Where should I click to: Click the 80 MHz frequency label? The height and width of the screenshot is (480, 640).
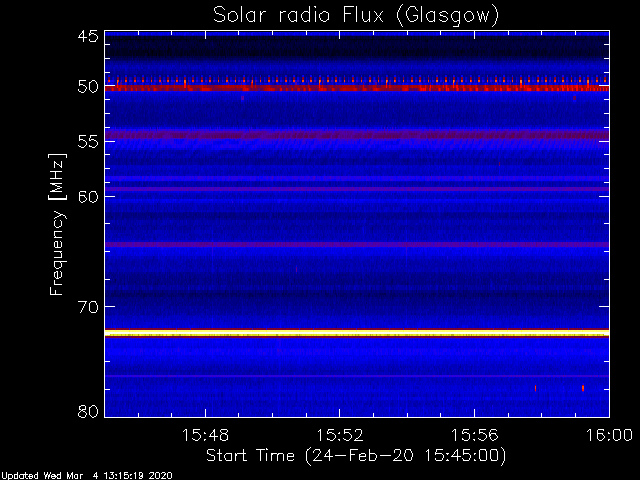(88, 411)
